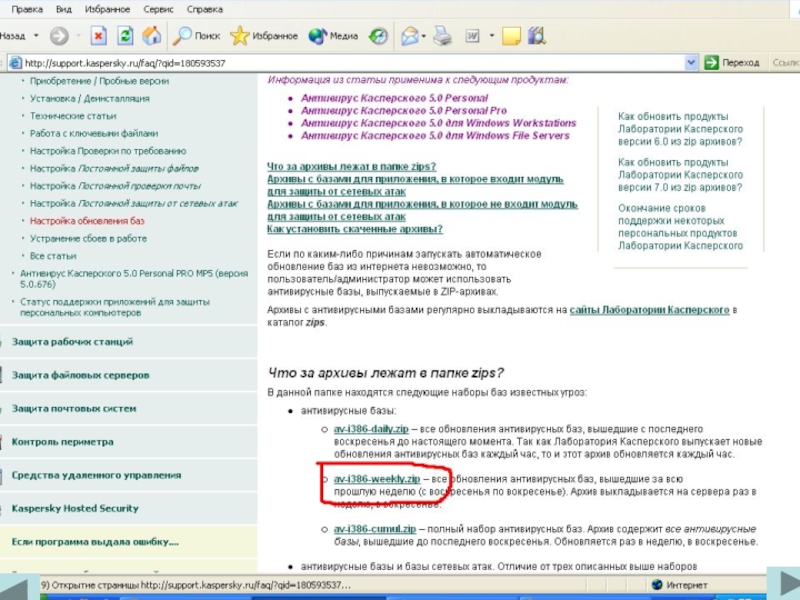
Task: Open the Сервис menu
Action: tap(158, 9)
